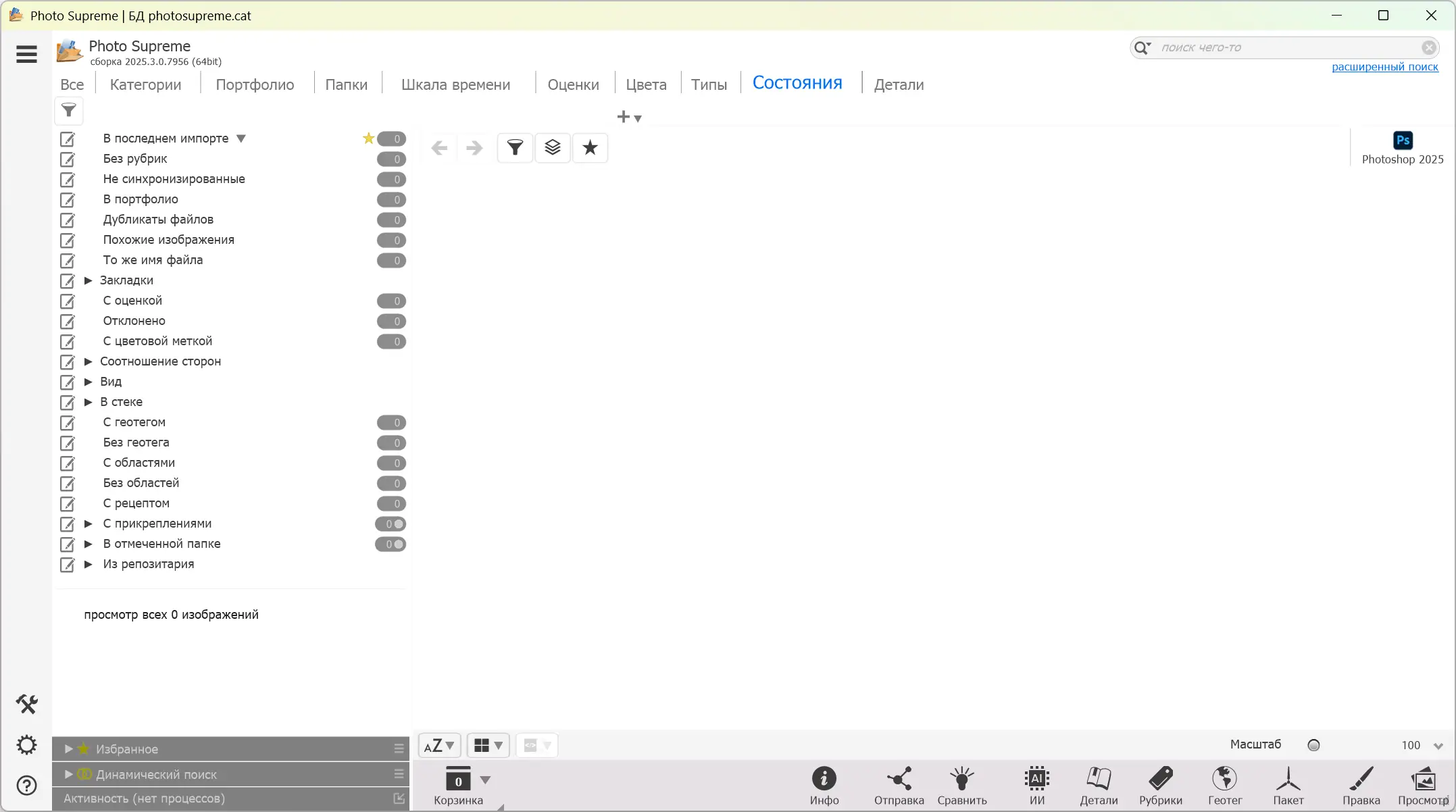
Task: Toggle edit box next to Без рубрик
Action: [68, 159]
